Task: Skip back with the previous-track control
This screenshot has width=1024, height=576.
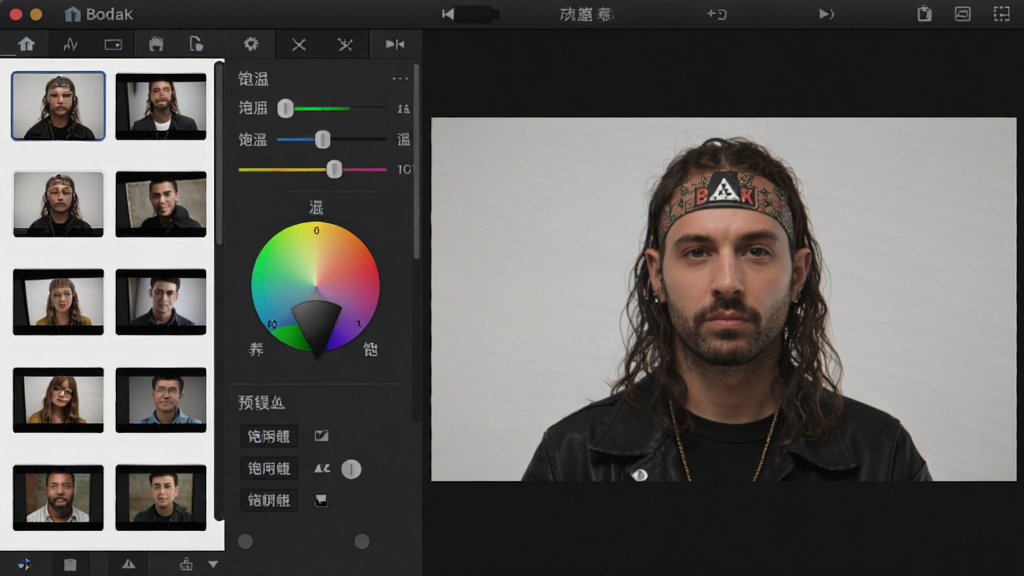Action: tap(447, 14)
